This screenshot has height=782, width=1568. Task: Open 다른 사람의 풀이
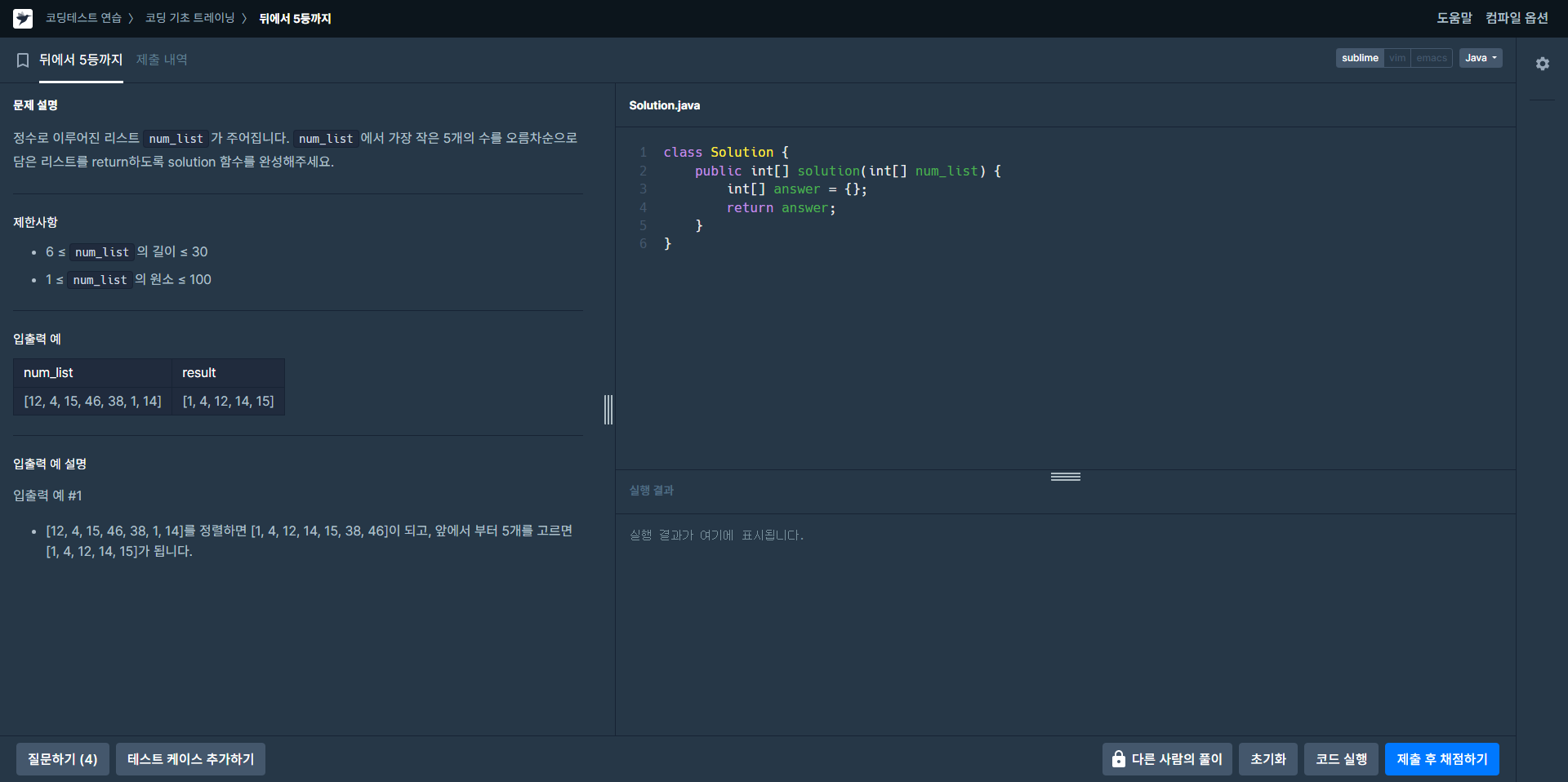[x=1167, y=759]
